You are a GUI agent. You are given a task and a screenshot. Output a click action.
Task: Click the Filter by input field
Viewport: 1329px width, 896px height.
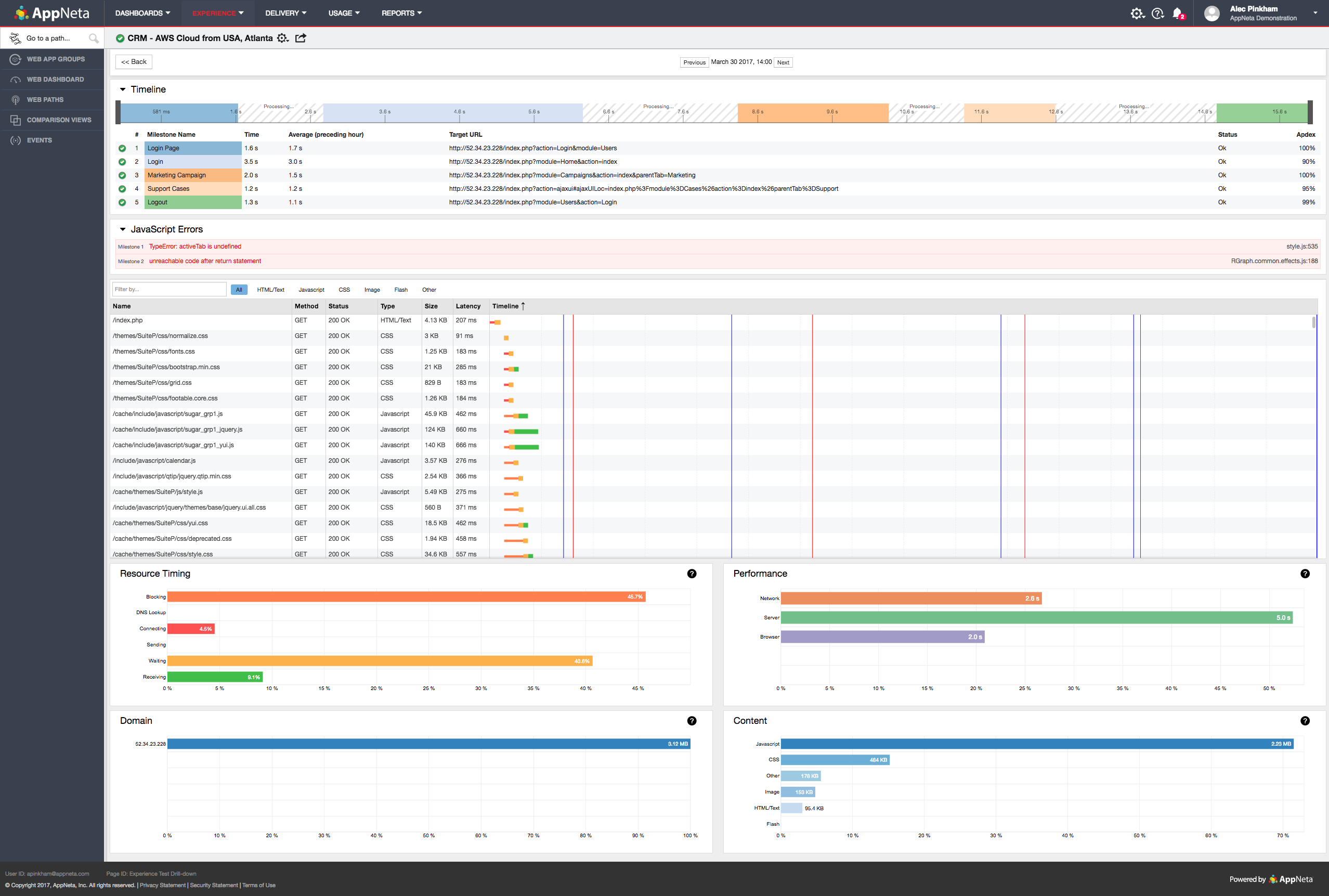point(168,289)
